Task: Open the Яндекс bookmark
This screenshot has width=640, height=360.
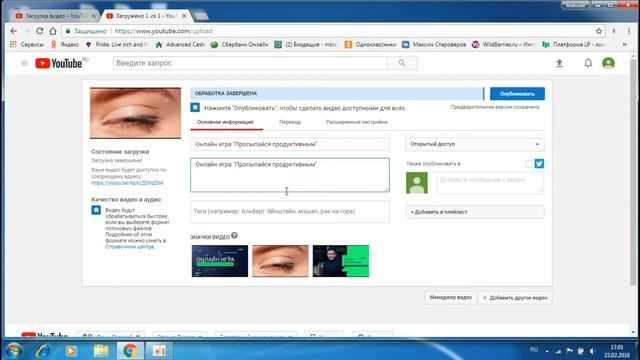Action: point(64,44)
